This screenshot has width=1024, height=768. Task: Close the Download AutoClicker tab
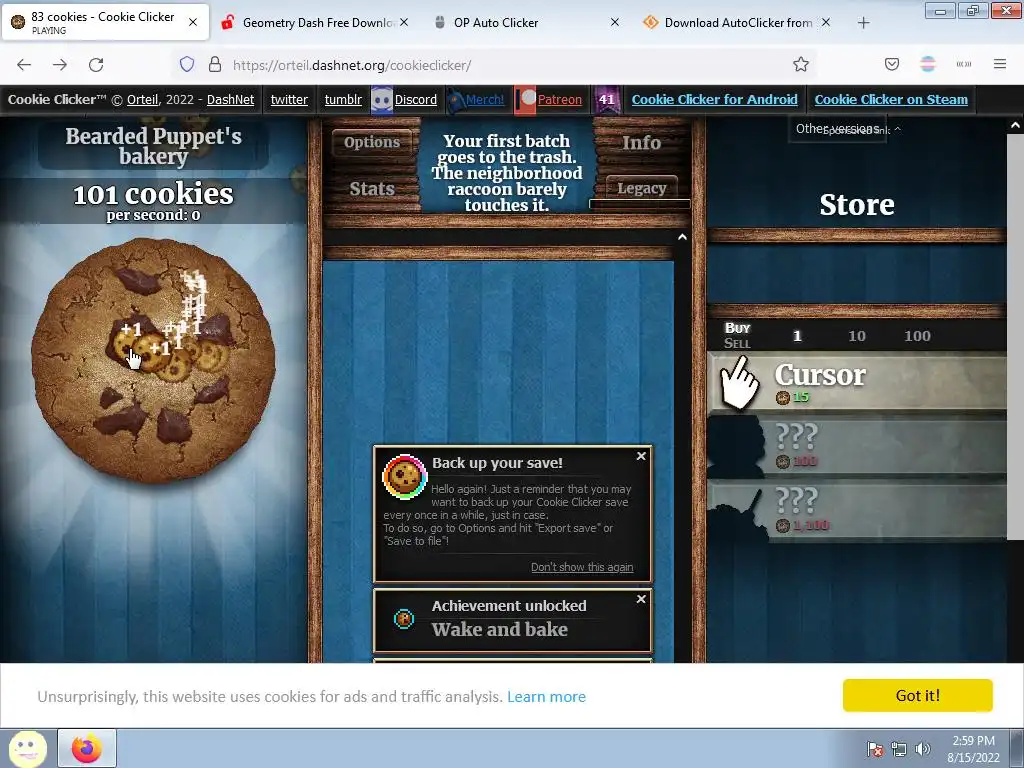(826, 22)
